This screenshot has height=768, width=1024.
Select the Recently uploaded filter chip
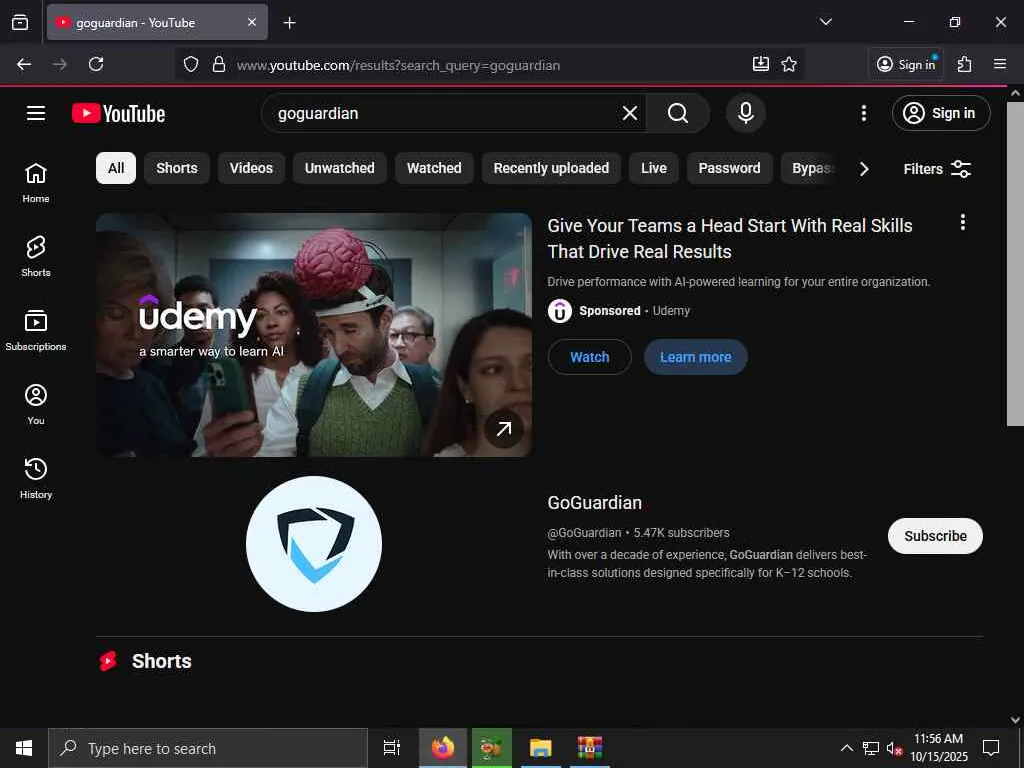click(x=551, y=168)
